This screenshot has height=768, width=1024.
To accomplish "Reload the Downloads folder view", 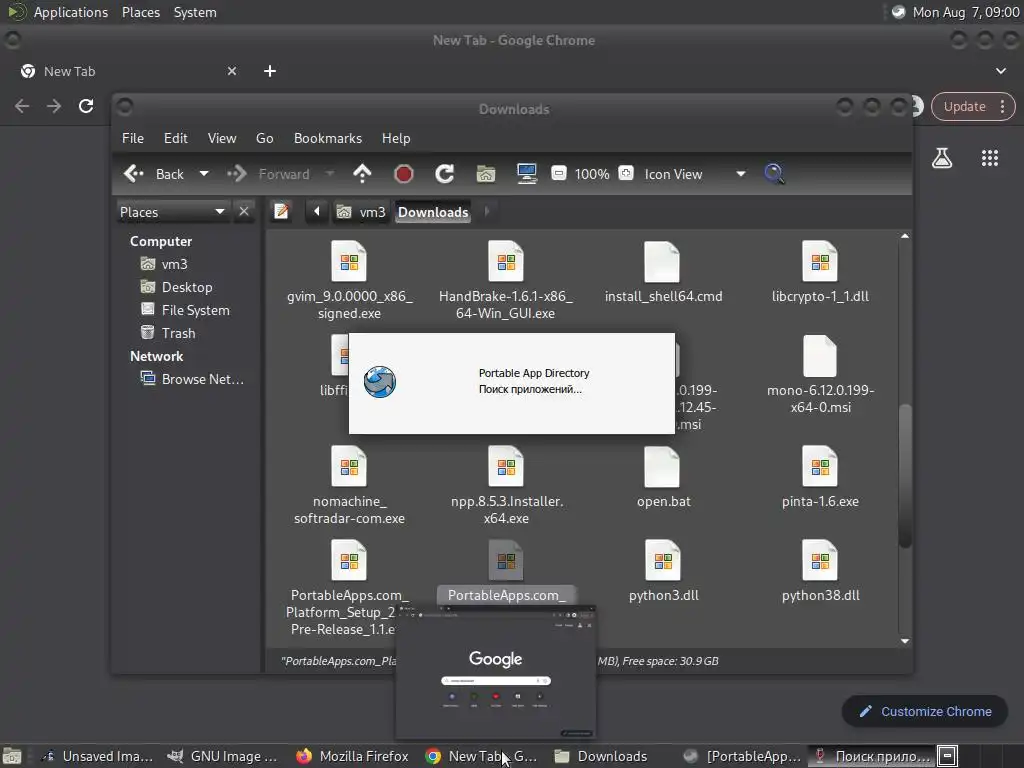I will point(445,174).
